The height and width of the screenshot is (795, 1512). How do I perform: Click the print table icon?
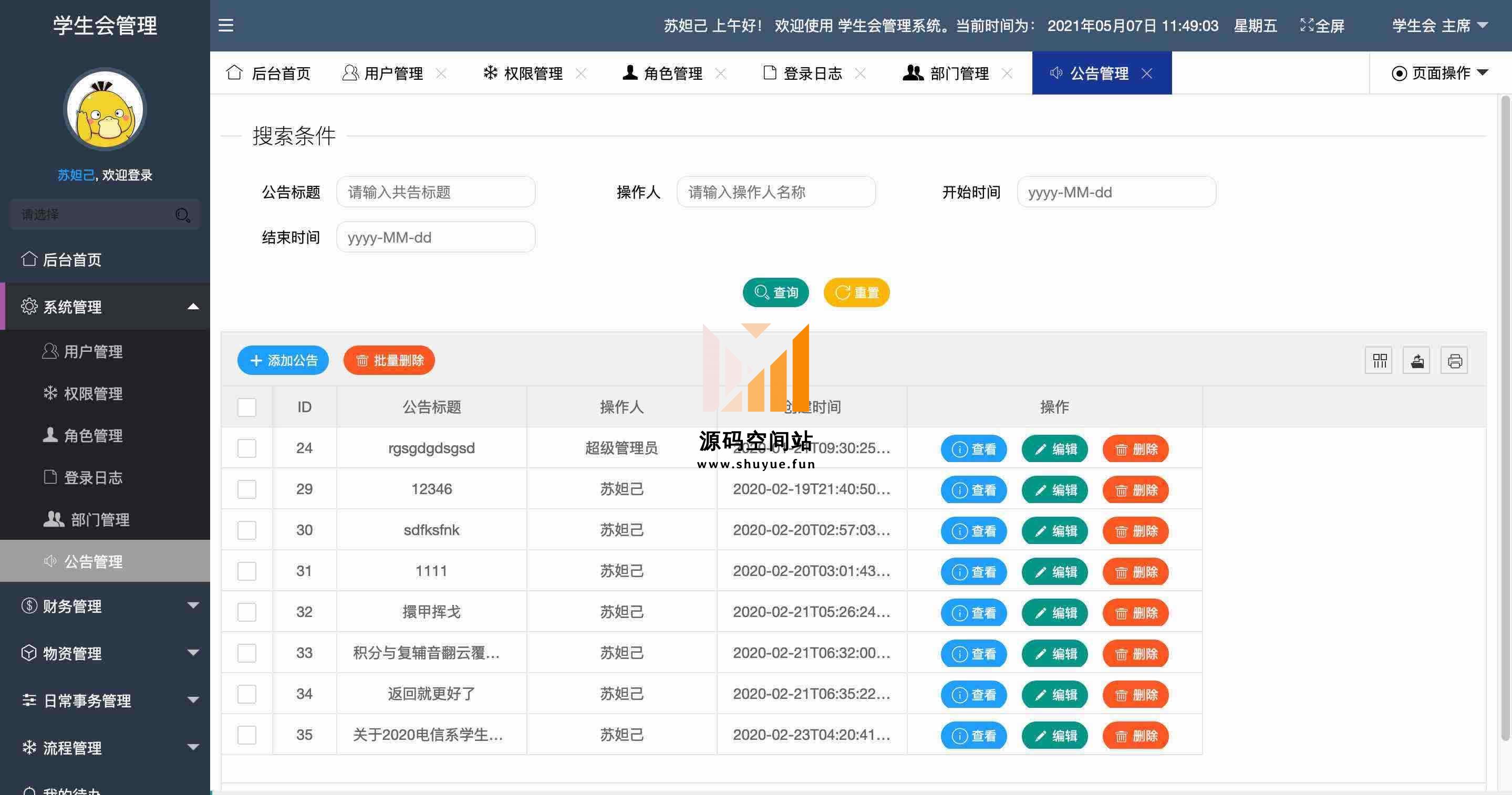[1455, 360]
